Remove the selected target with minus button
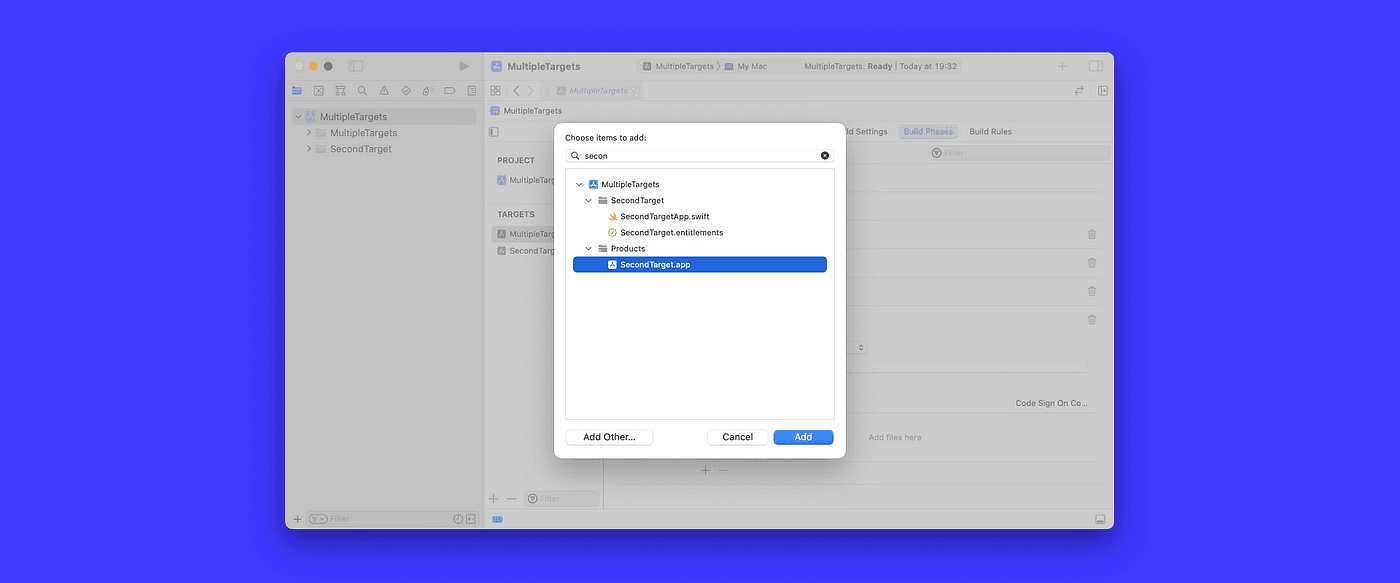The image size is (1400, 583). (511, 498)
